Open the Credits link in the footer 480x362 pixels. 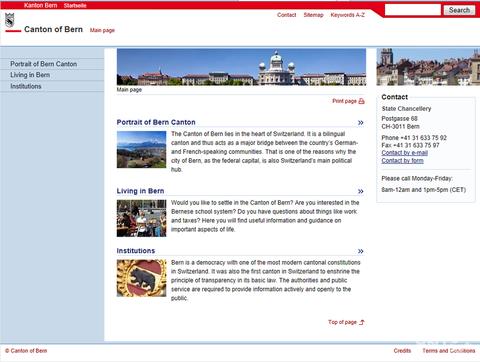(402, 351)
